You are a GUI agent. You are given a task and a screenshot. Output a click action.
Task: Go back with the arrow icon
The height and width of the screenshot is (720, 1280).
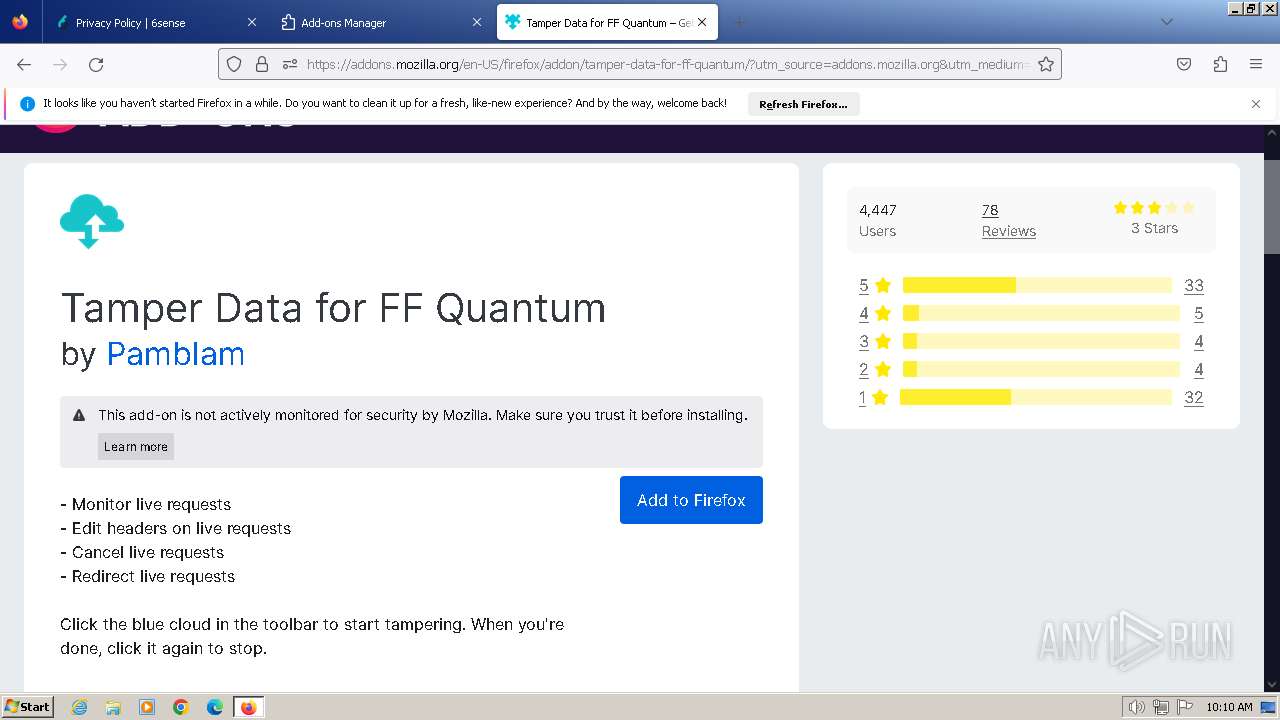click(24, 64)
